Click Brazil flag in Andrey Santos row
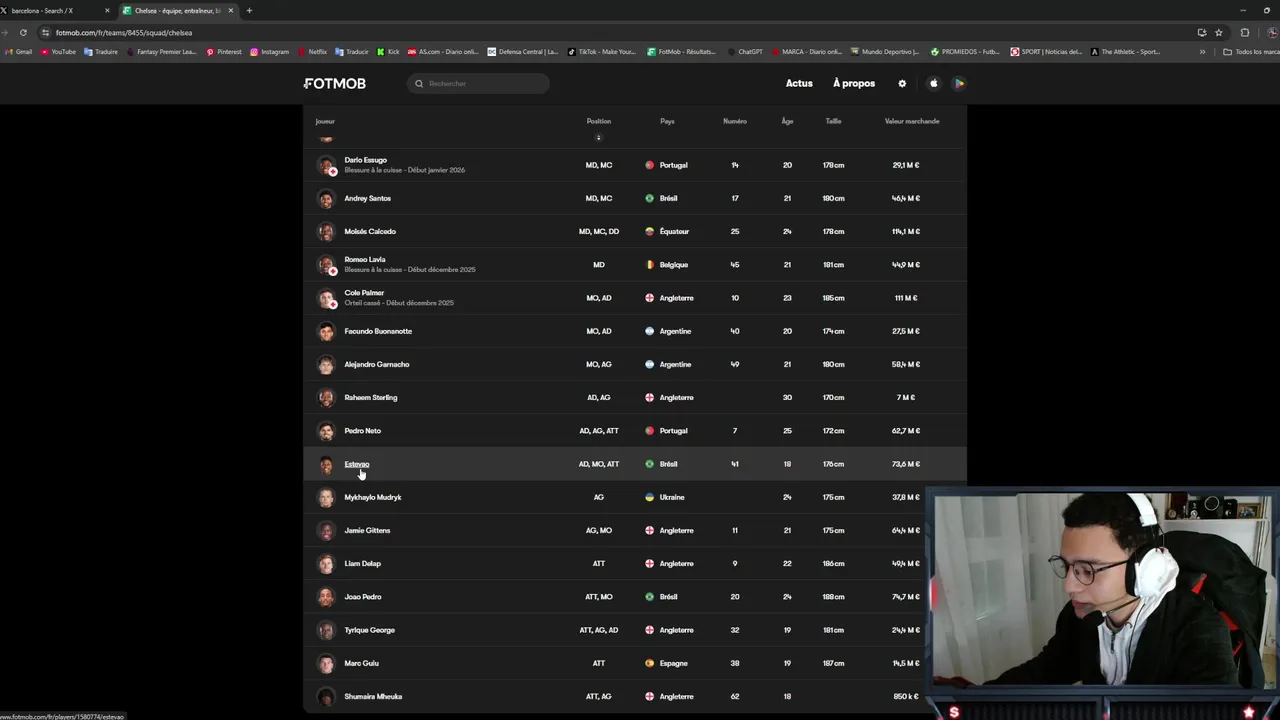The height and width of the screenshot is (720, 1280). click(650, 198)
